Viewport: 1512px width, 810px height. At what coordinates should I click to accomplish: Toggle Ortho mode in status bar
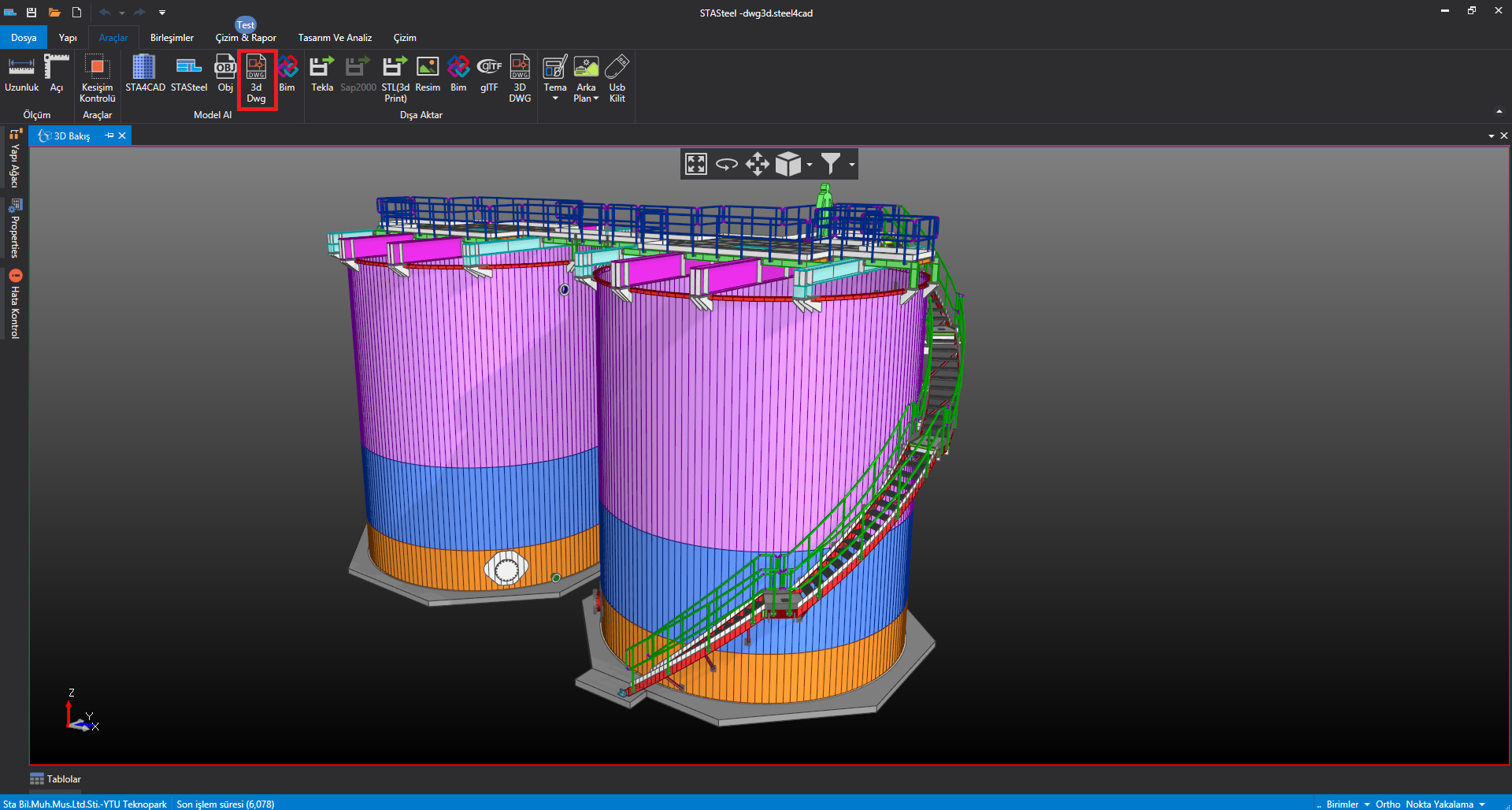(1388, 804)
